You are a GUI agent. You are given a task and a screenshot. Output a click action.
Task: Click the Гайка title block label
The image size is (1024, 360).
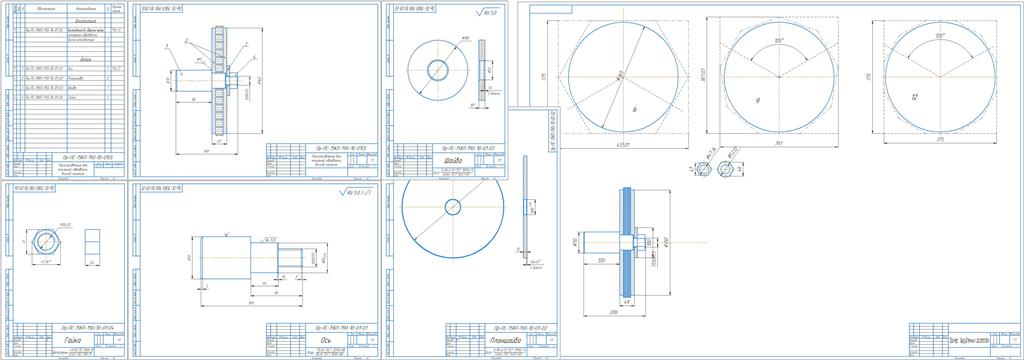point(68,340)
